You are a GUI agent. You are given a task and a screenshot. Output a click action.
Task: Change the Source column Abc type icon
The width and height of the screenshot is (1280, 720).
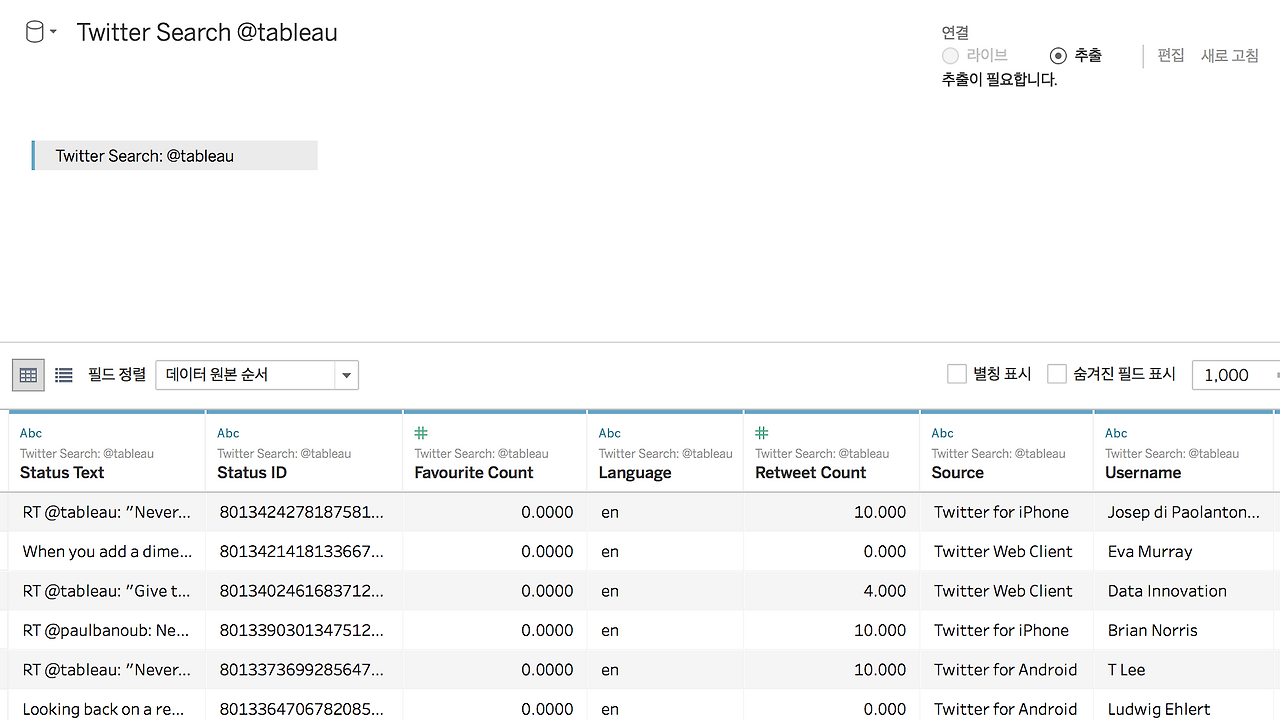pos(943,433)
